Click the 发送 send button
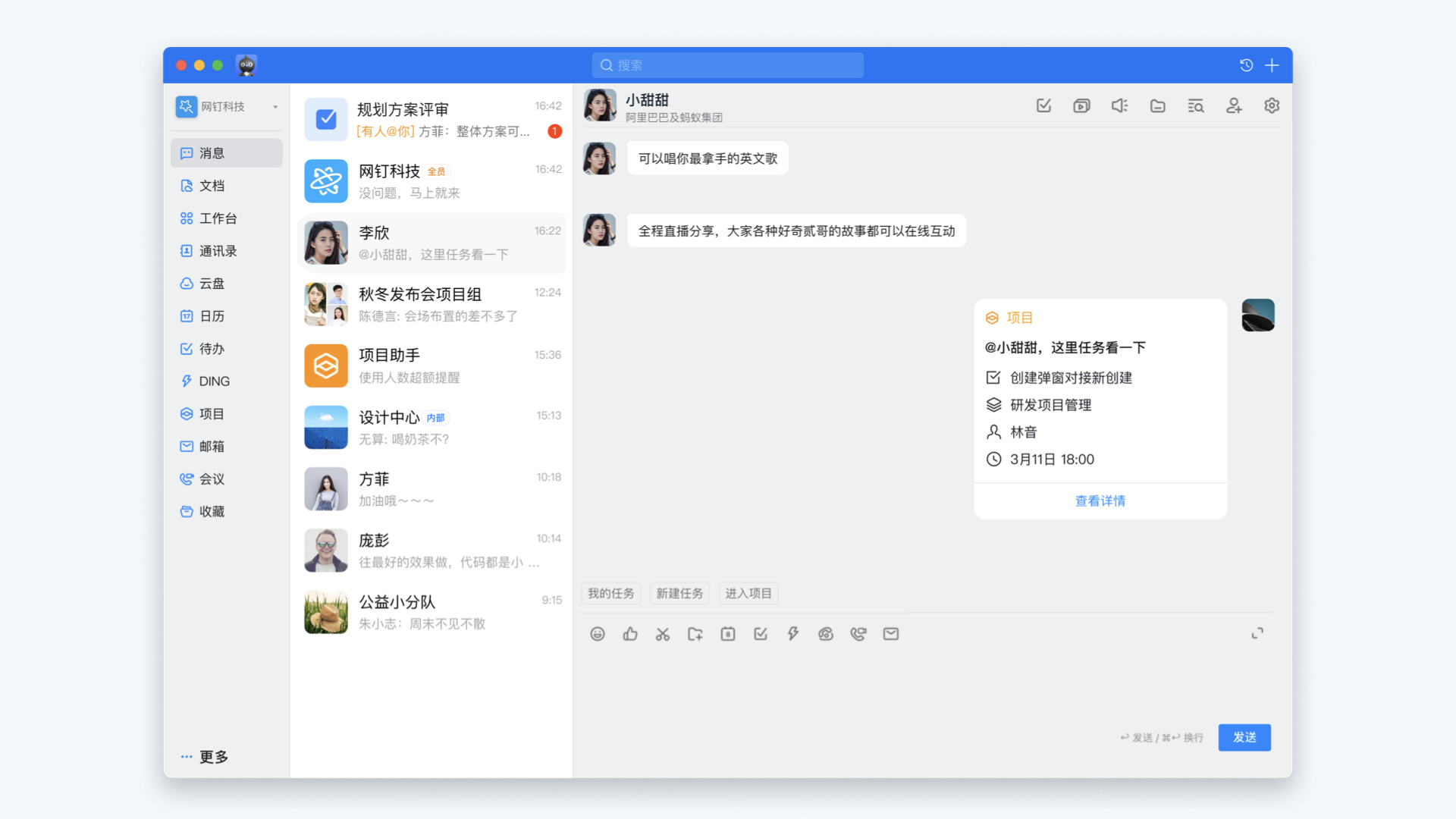The image size is (1456, 819). tap(1244, 737)
